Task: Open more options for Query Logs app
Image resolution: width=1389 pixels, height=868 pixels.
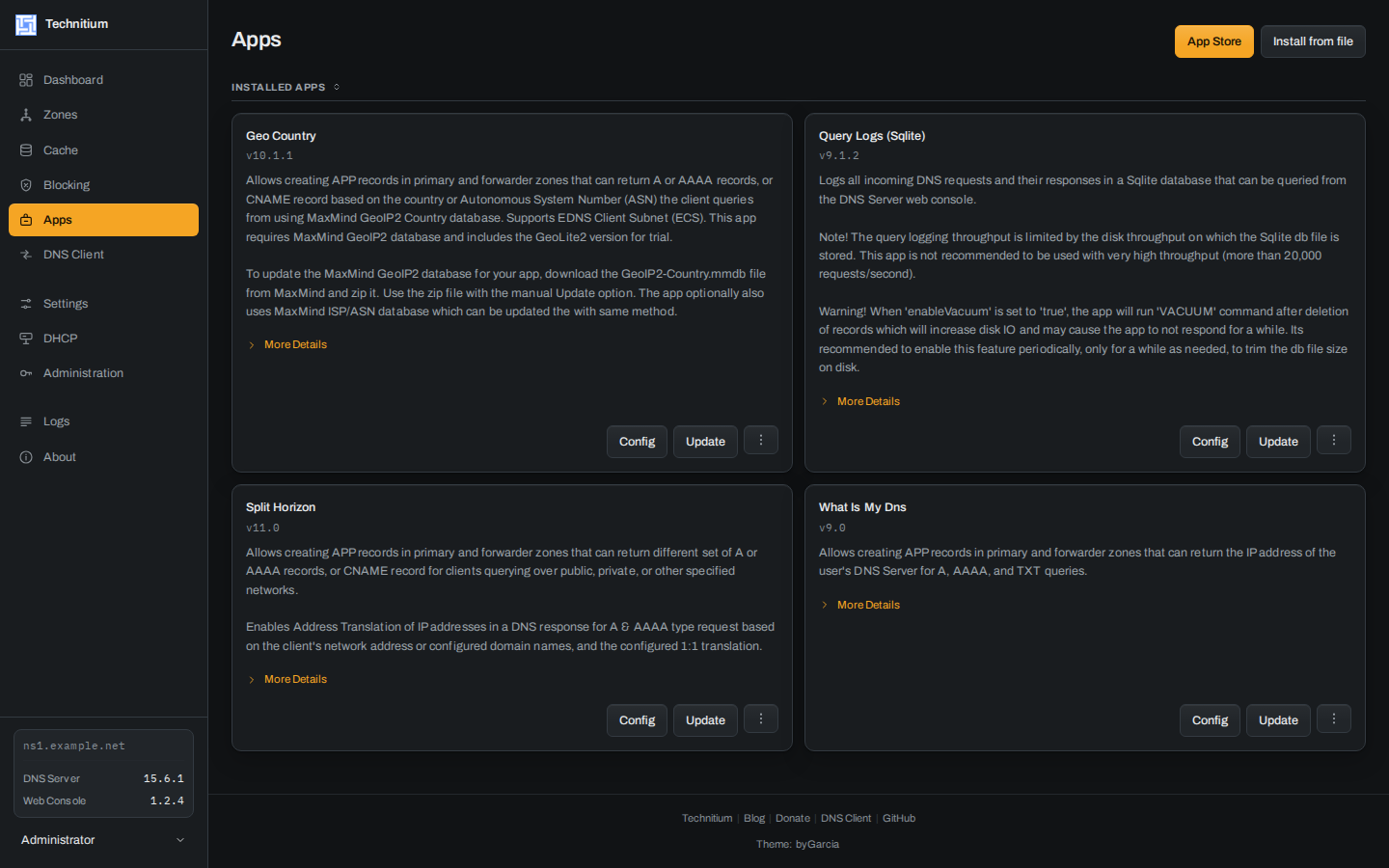Action: click(1334, 441)
